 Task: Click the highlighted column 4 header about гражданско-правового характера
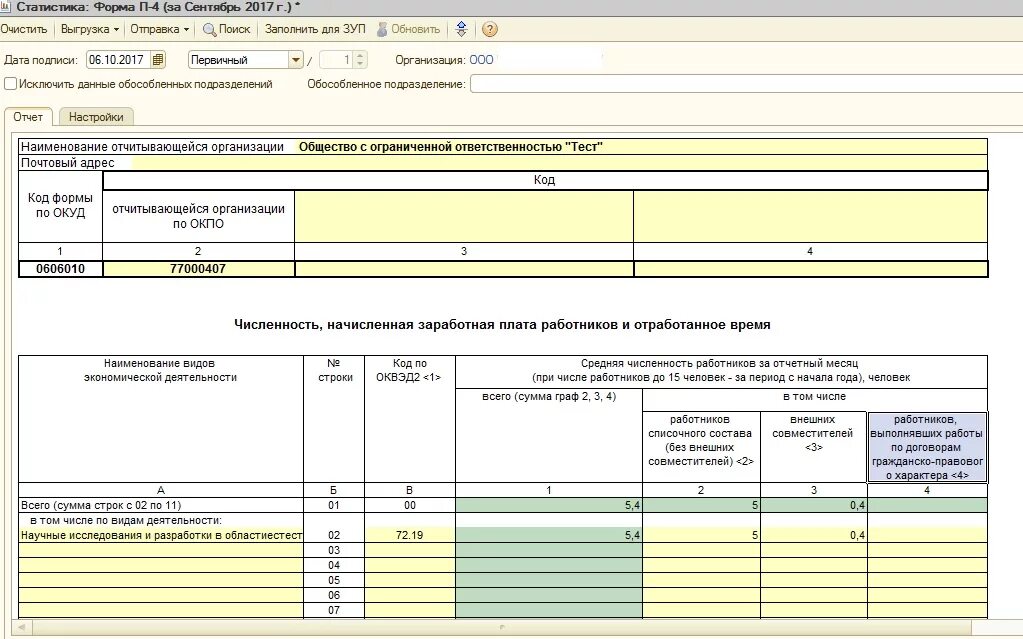927,447
